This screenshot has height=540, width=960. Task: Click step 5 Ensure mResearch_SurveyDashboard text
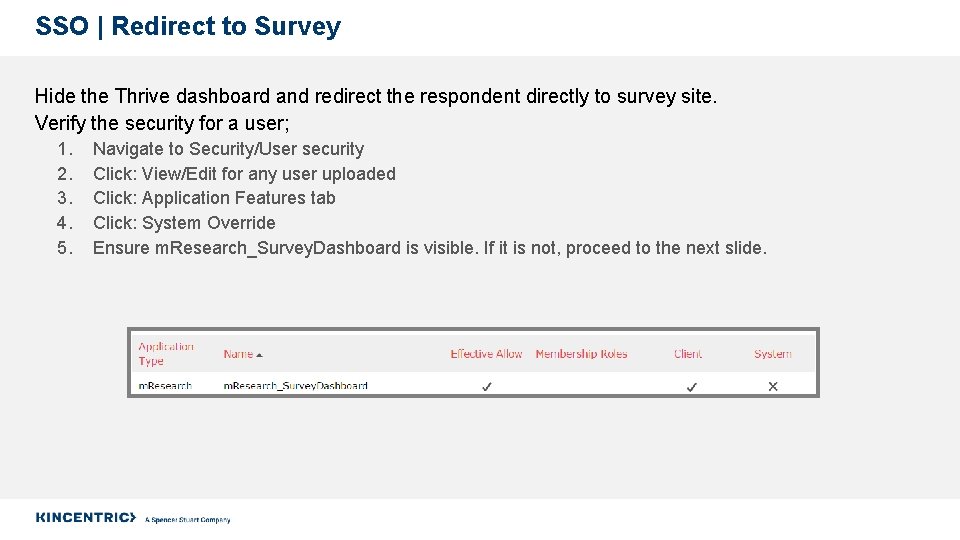pos(430,248)
